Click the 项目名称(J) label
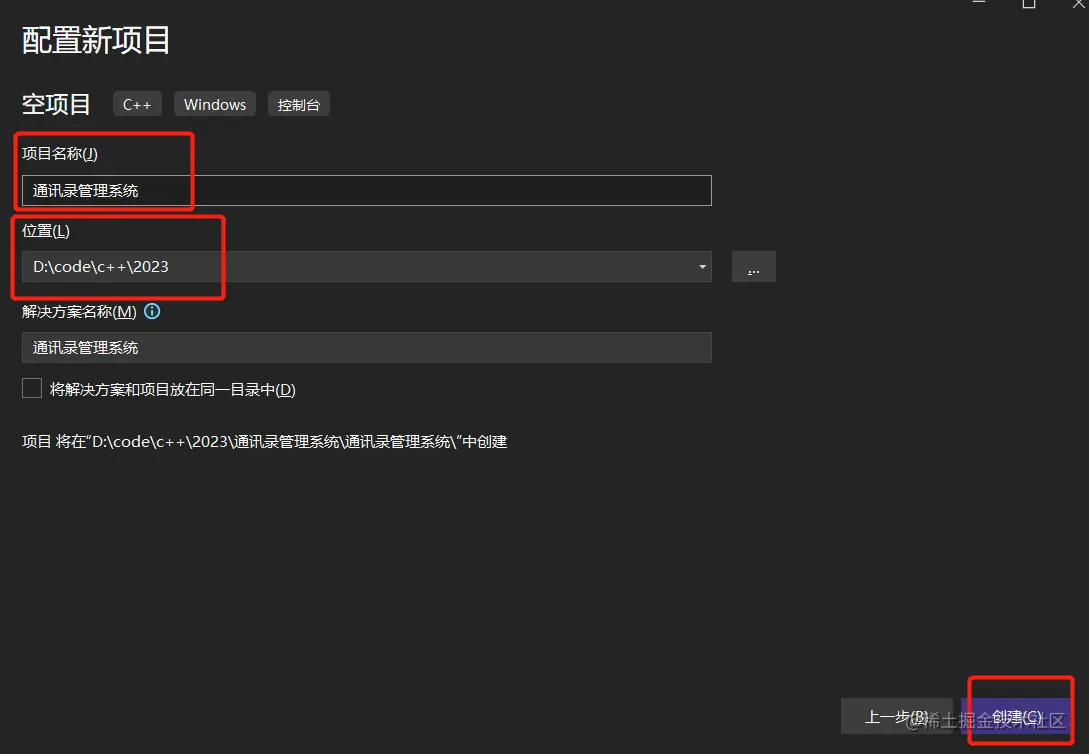The image size is (1089, 754). pyautogui.click(x=60, y=153)
